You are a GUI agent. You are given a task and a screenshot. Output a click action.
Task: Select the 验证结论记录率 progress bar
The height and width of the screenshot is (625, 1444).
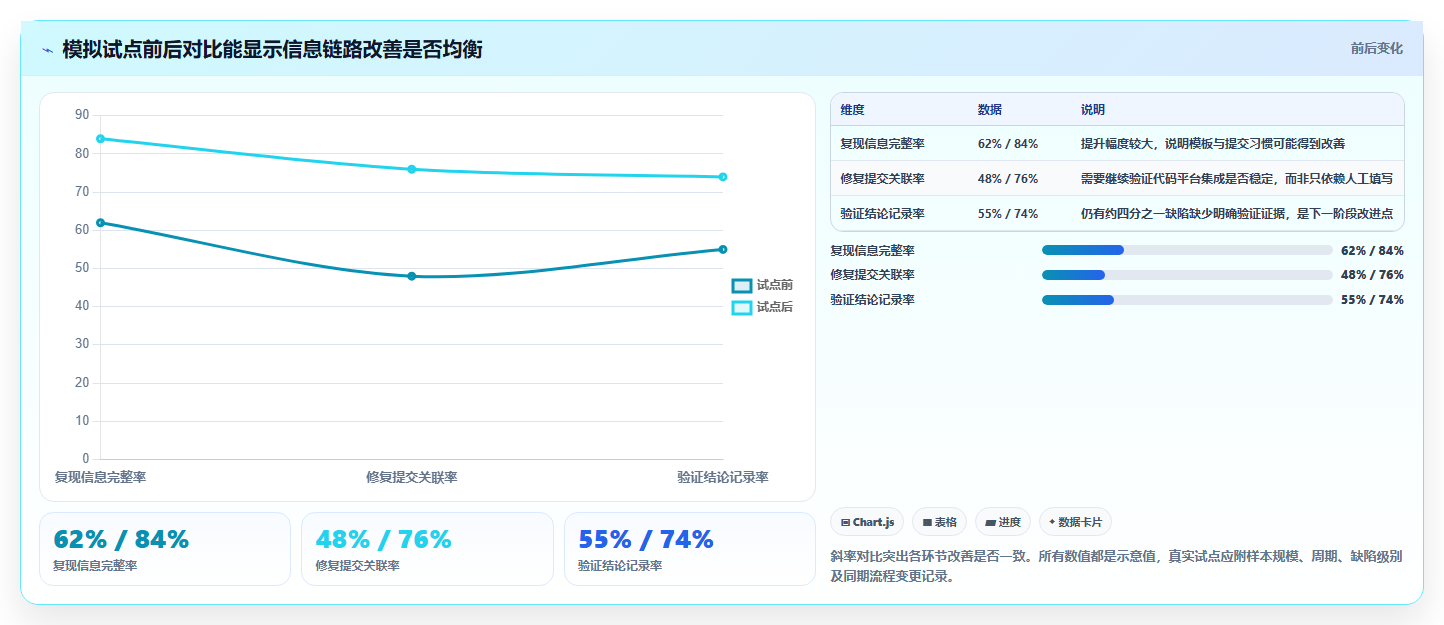click(1187, 300)
